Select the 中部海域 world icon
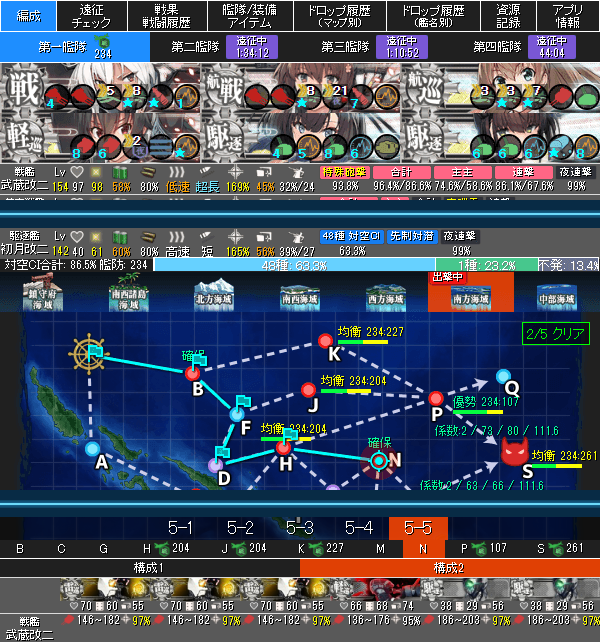The height and width of the screenshot is (642, 600). click(x=557, y=297)
